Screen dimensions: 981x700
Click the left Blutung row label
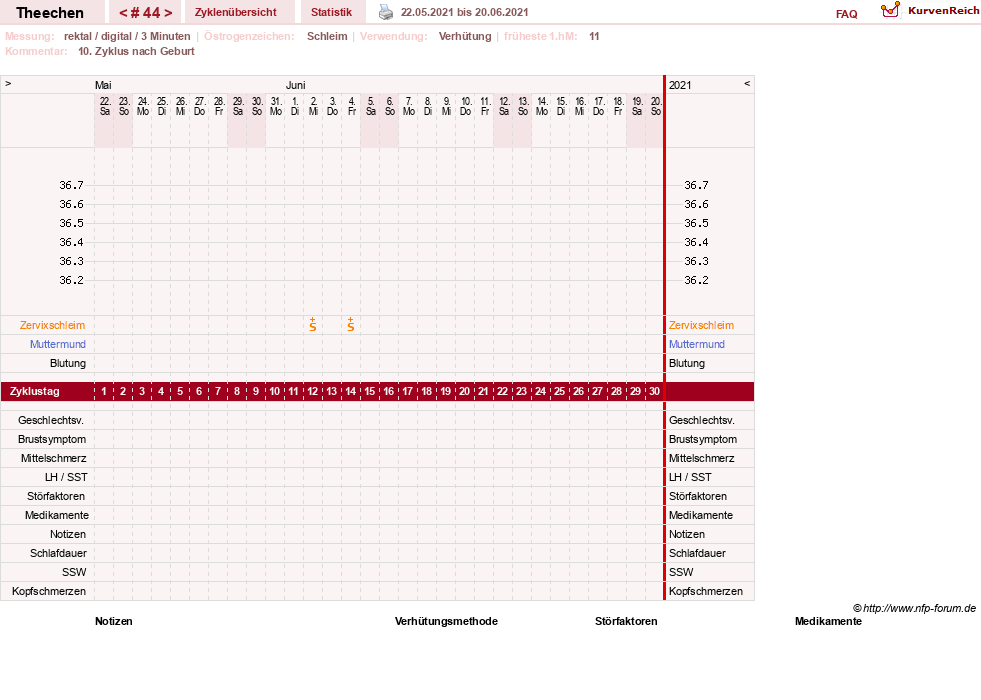pyautogui.click(x=68, y=363)
